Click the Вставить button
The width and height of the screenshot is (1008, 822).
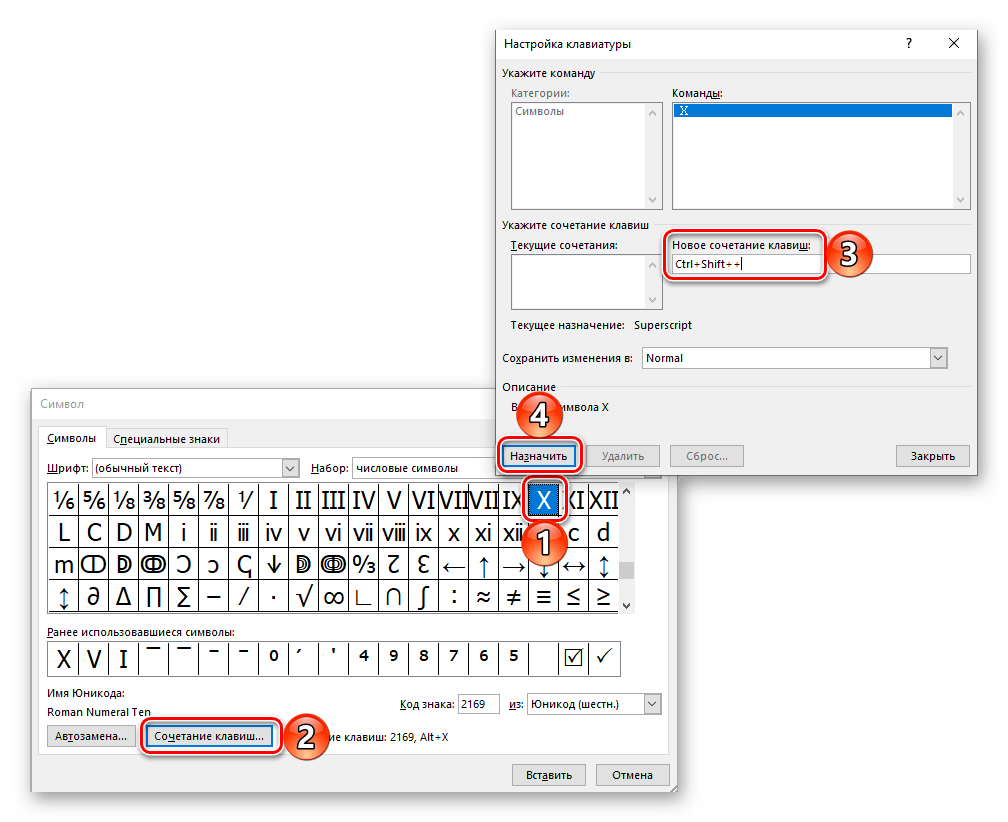[549, 775]
